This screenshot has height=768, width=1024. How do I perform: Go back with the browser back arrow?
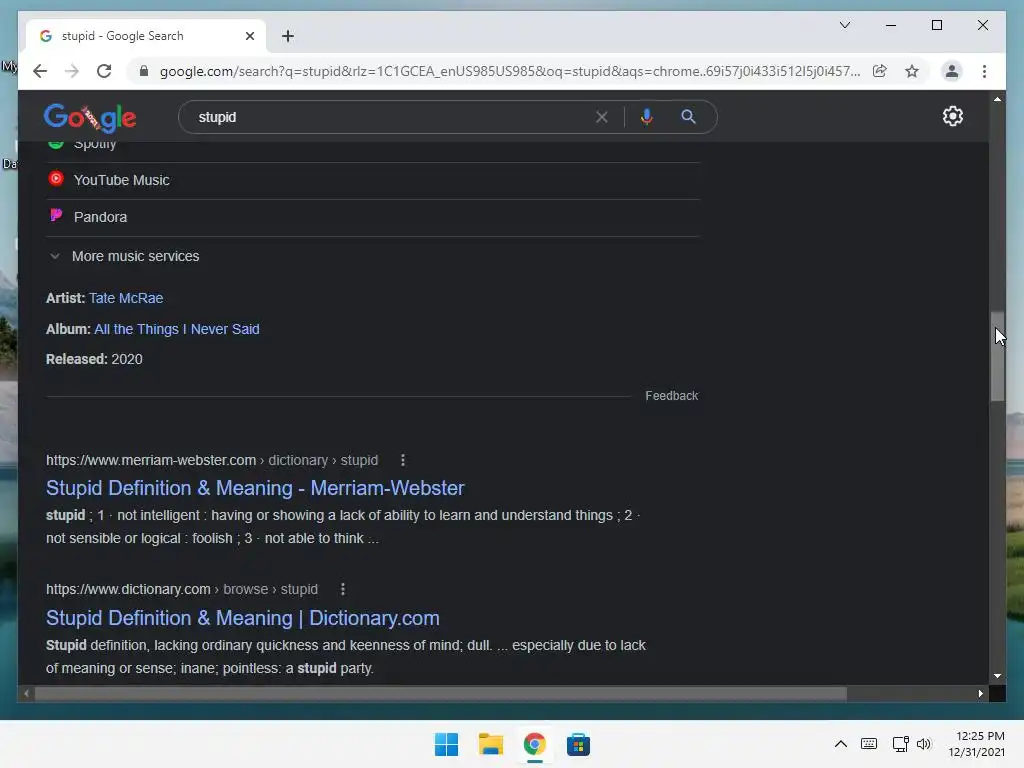(x=40, y=71)
